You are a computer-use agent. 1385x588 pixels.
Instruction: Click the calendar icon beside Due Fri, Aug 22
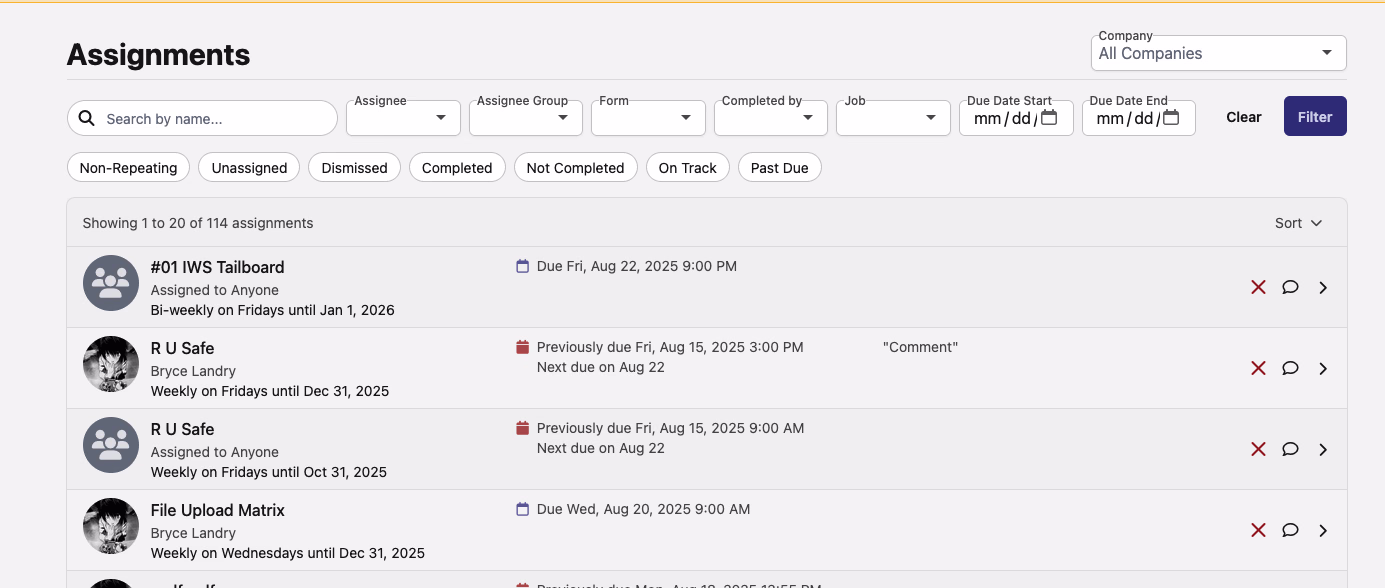coord(522,266)
